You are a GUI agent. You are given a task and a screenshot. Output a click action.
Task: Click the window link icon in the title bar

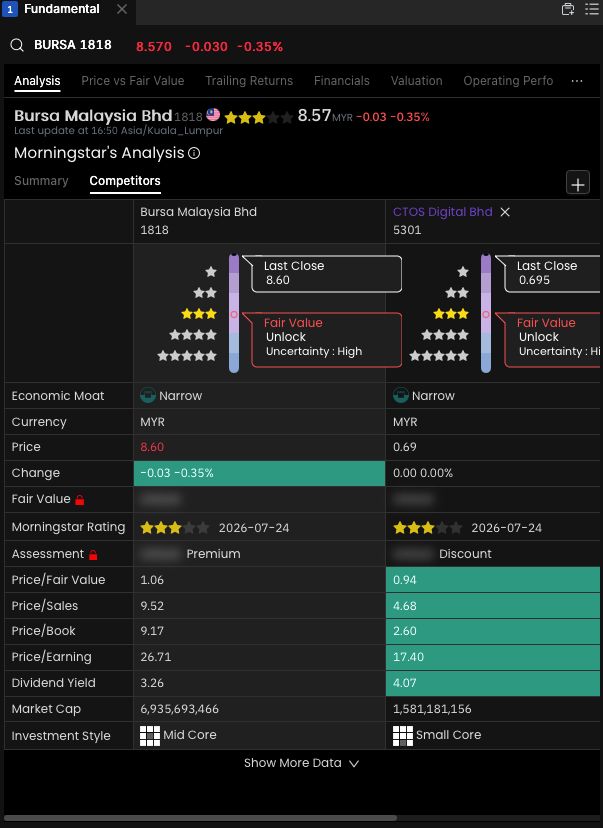[568, 9]
